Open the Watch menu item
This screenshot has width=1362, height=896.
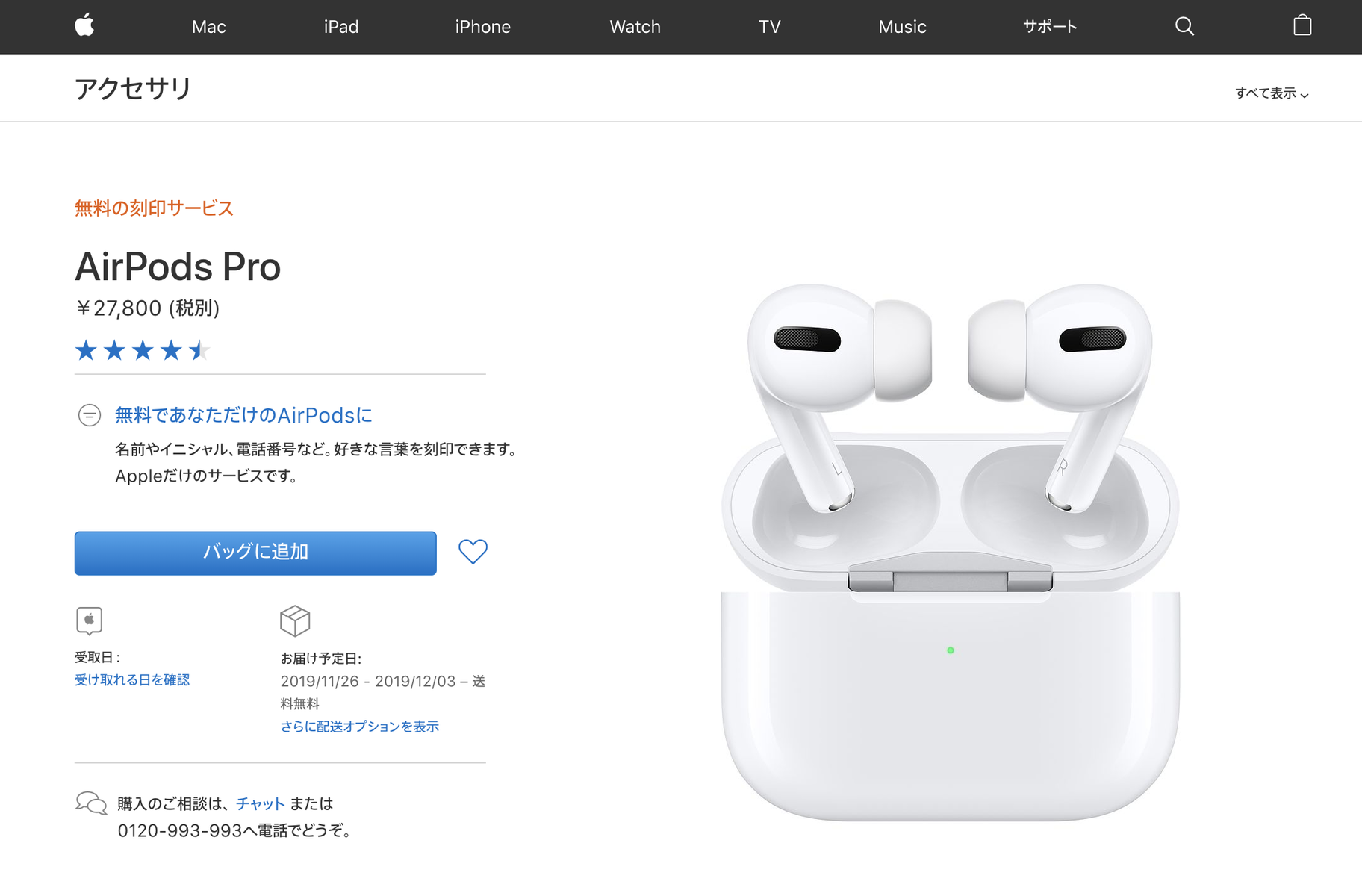(x=635, y=27)
